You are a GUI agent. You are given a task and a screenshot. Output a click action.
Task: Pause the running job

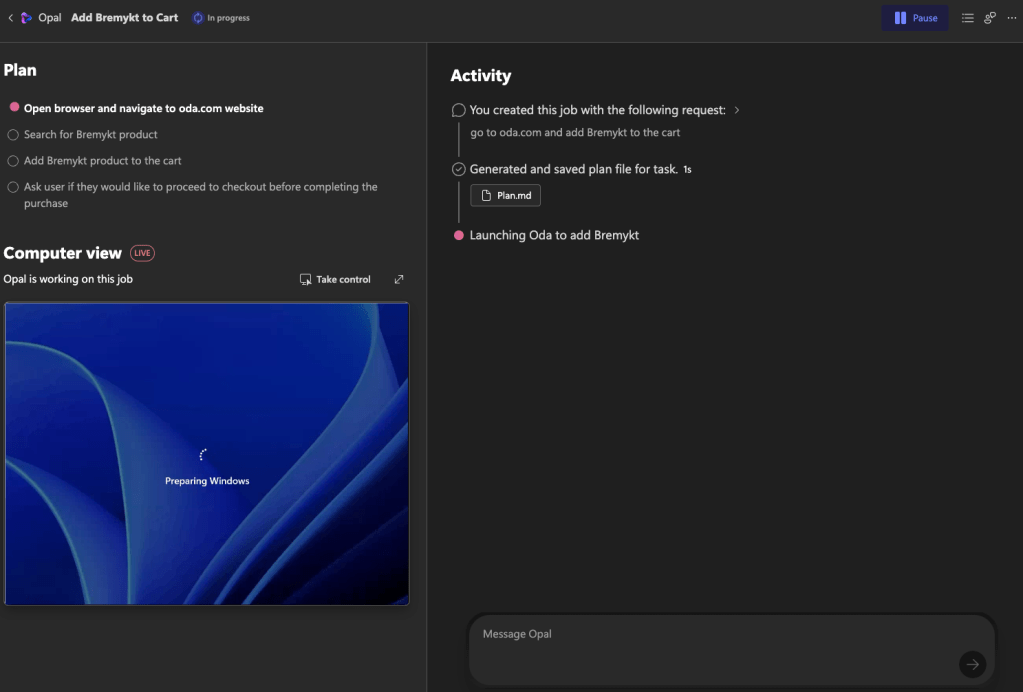(x=914, y=18)
